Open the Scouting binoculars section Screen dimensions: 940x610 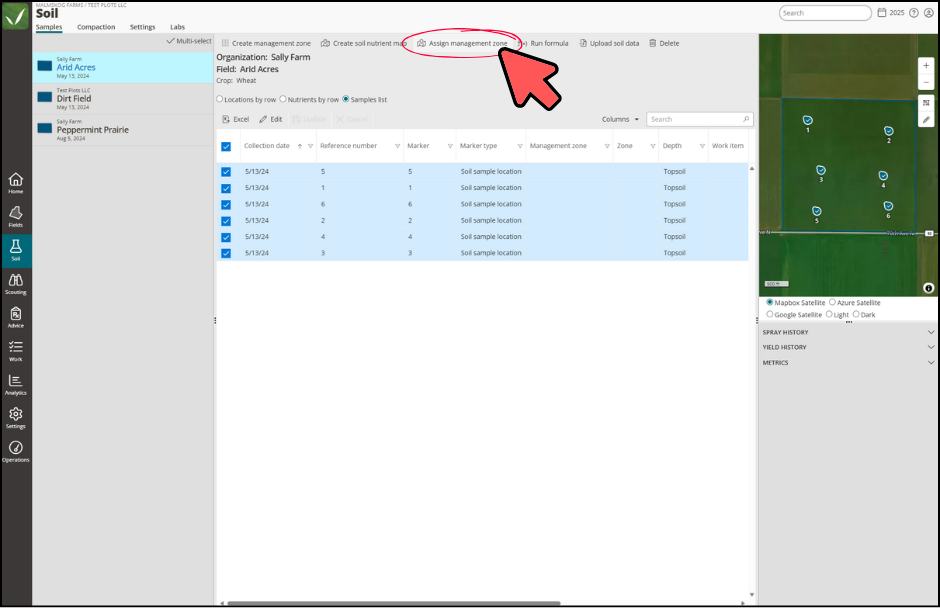pyautogui.click(x=16, y=283)
